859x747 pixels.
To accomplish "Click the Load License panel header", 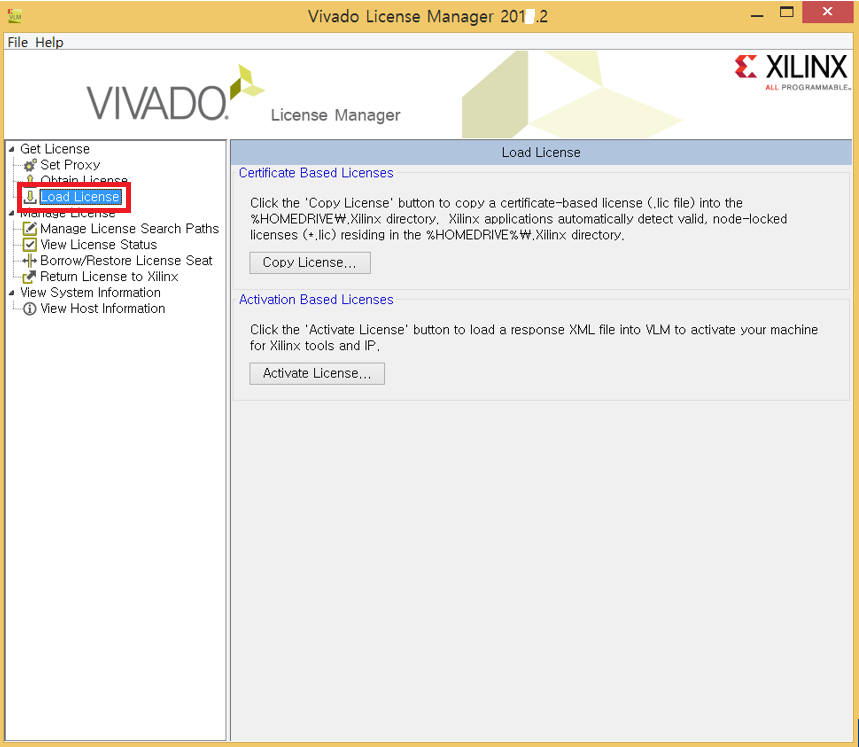I will point(541,152).
